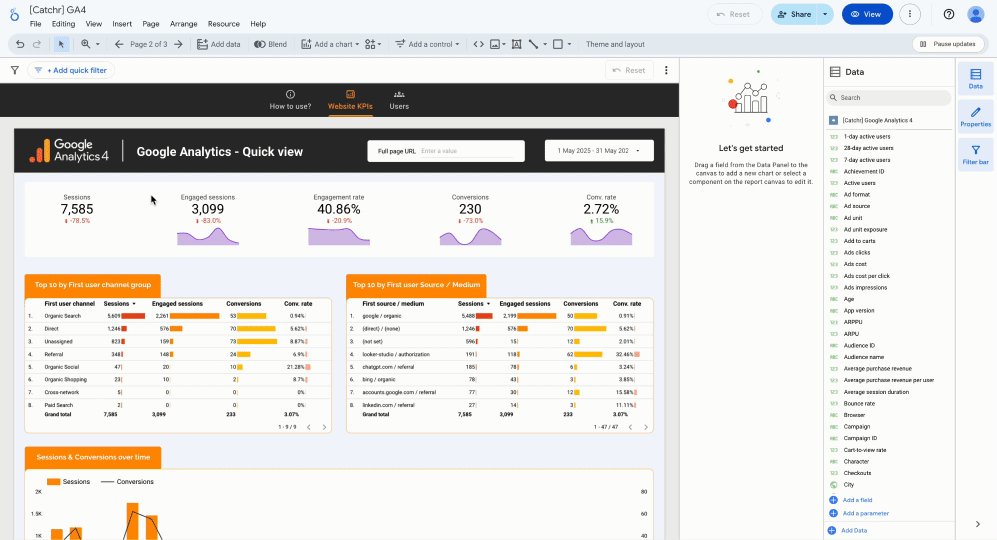Switch to Data side panel tab
The width and height of the screenshot is (997, 540).
[975, 79]
